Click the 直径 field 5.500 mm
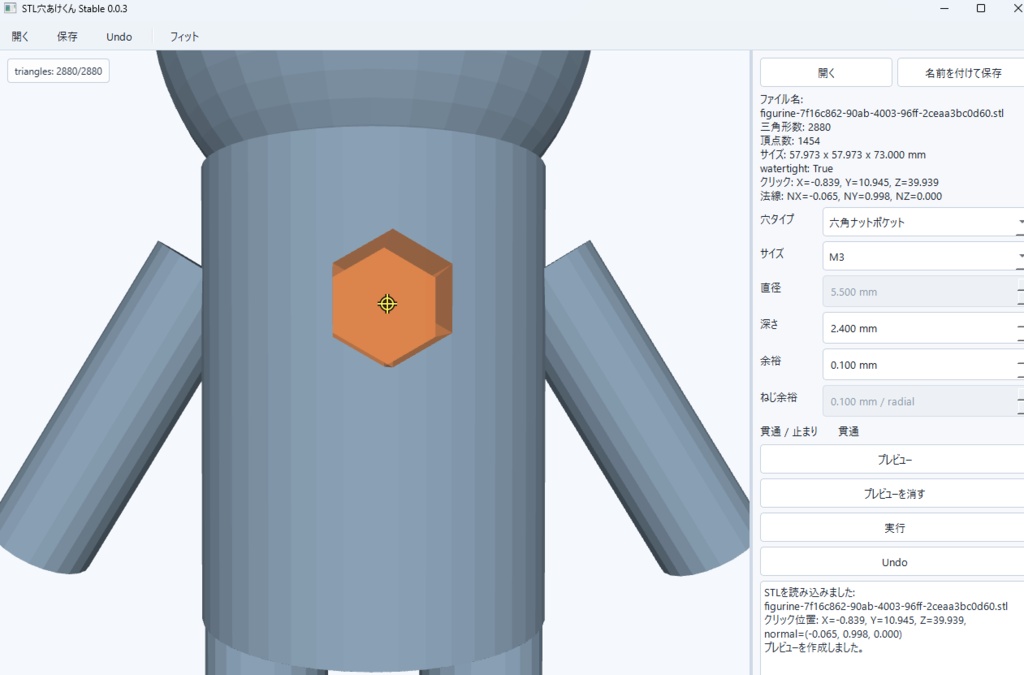The width and height of the screenshot is (1024, 675). pyautogui.click(x=923, y=292)
